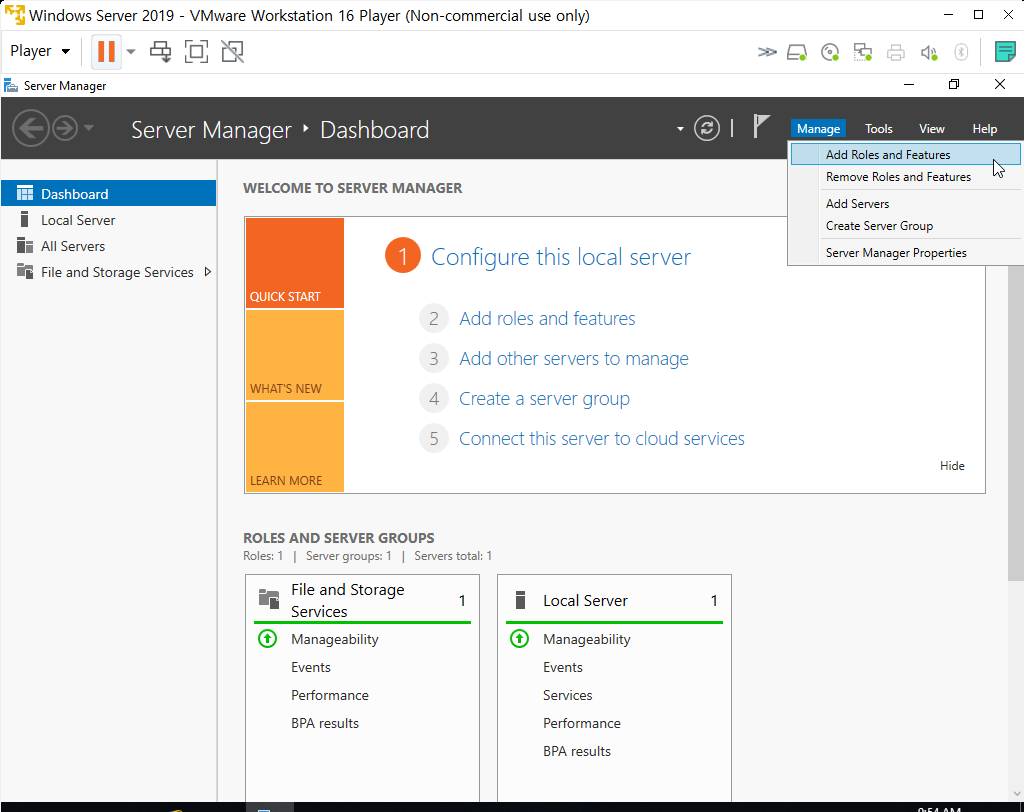Screen dimensions: 1024x812
Task: Open the Help menu
Action: pos(984,129)
